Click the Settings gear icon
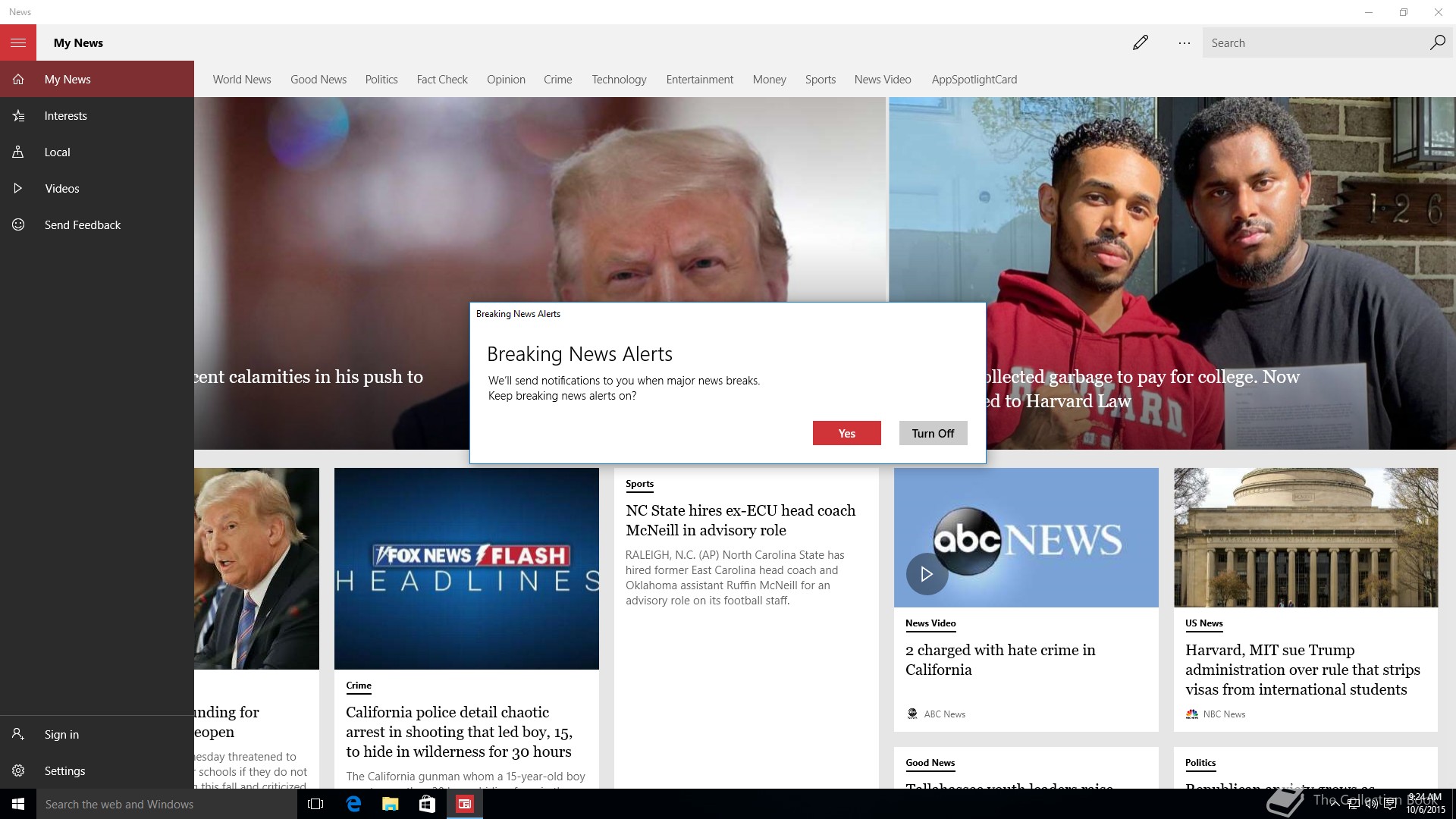 click(x=18, y=770)
